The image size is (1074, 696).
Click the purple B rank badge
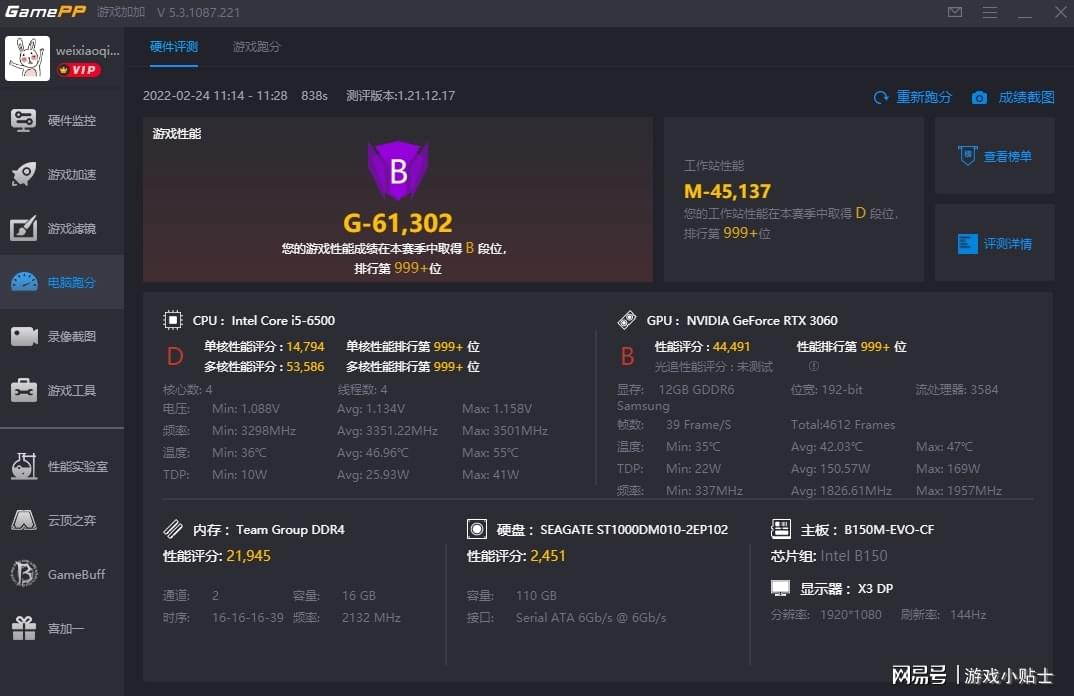pyautogui.click(x=398, y=171)
